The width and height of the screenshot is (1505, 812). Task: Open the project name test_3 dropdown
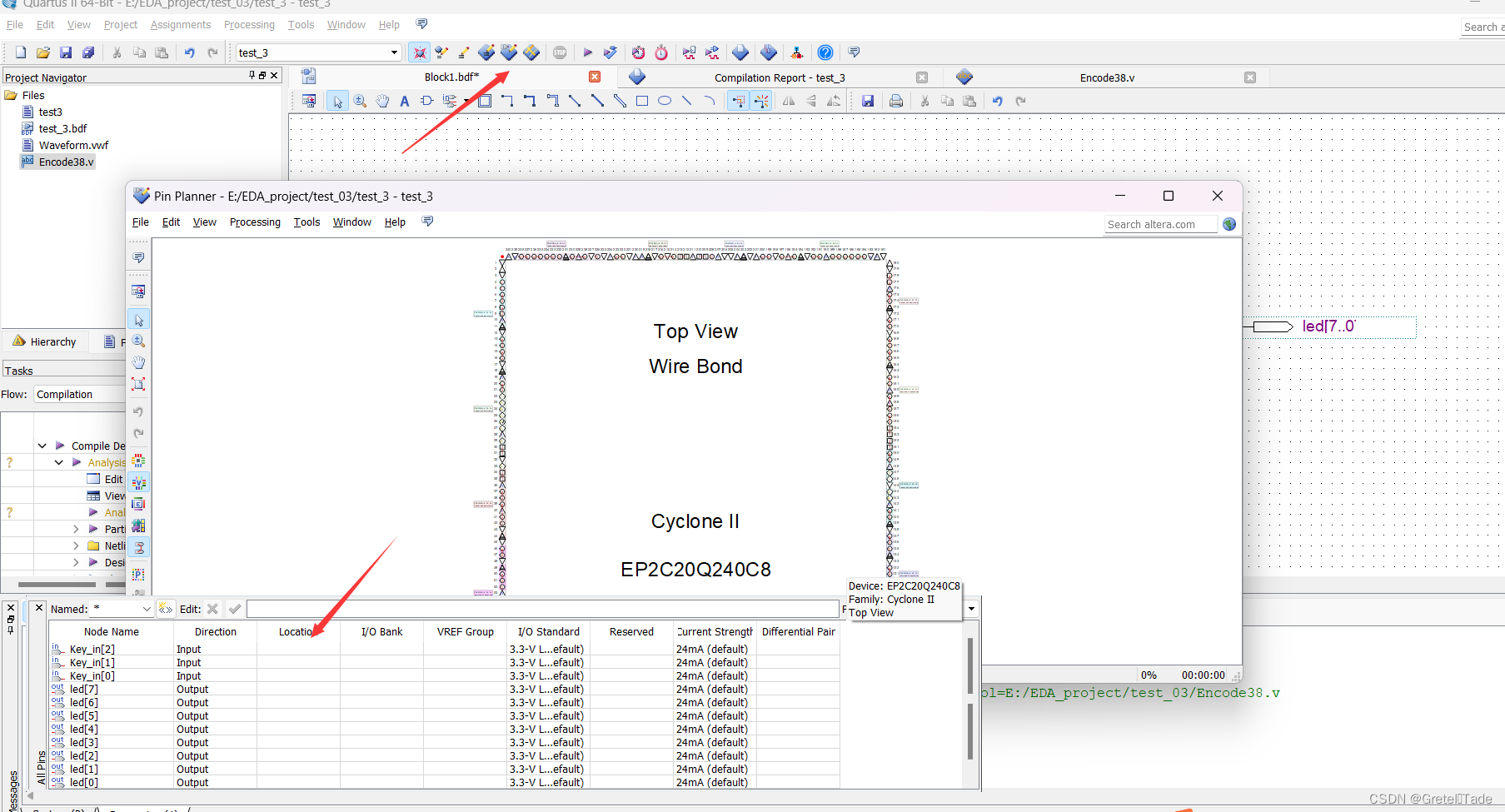(394, 52)
